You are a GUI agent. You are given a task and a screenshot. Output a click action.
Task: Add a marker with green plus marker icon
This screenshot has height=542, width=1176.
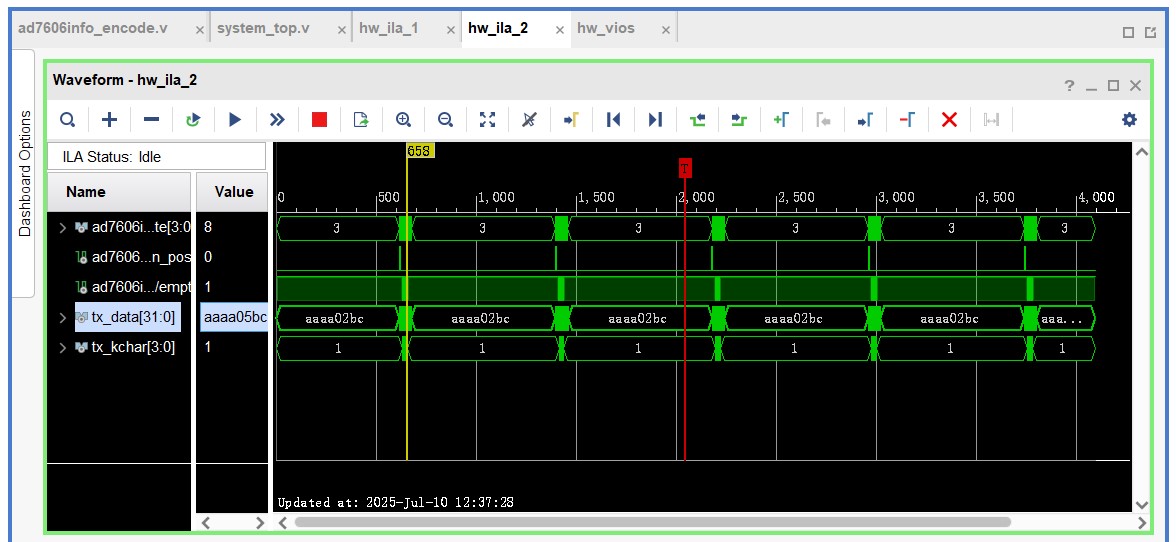(782, 119)
